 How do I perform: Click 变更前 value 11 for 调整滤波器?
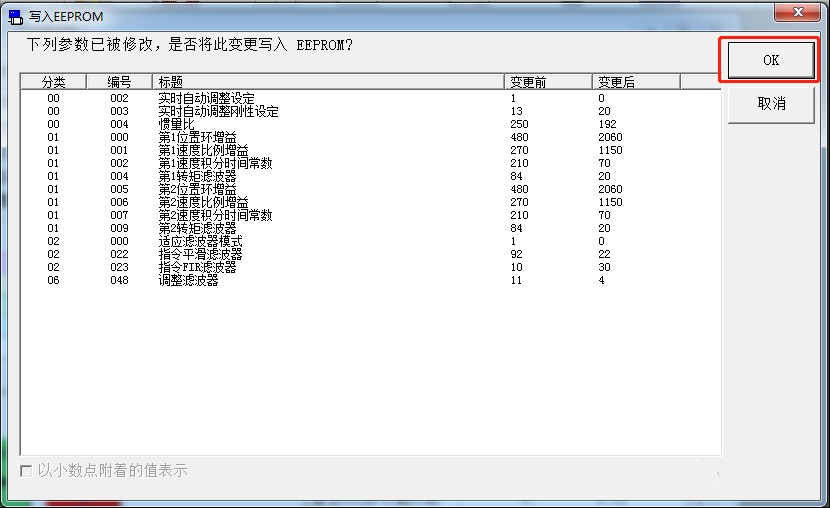coord(516,280)
